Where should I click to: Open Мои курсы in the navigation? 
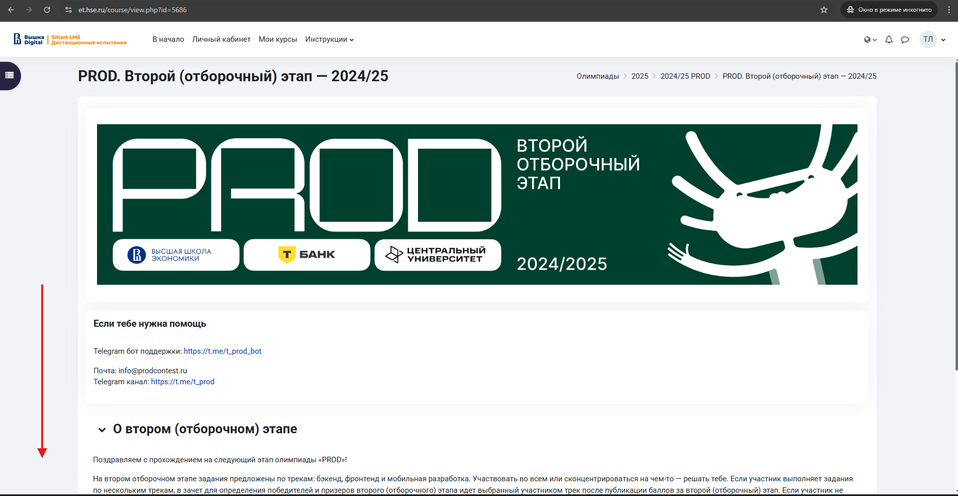tap(278, 39)
